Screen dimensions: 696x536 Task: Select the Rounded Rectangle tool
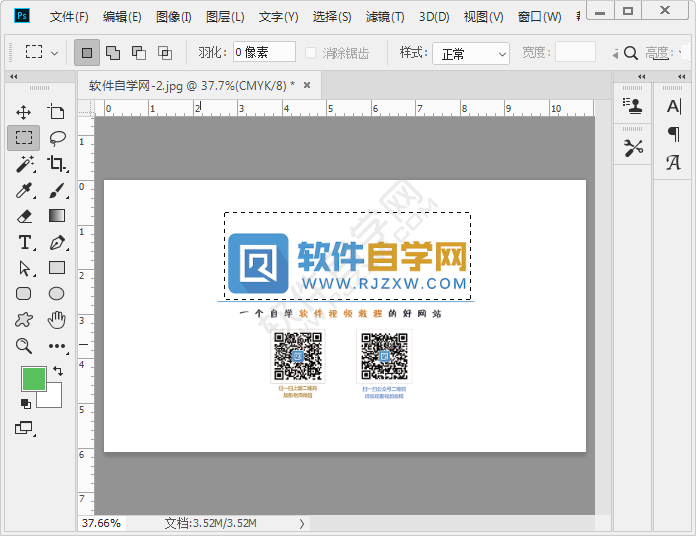[x=24, y=293]
